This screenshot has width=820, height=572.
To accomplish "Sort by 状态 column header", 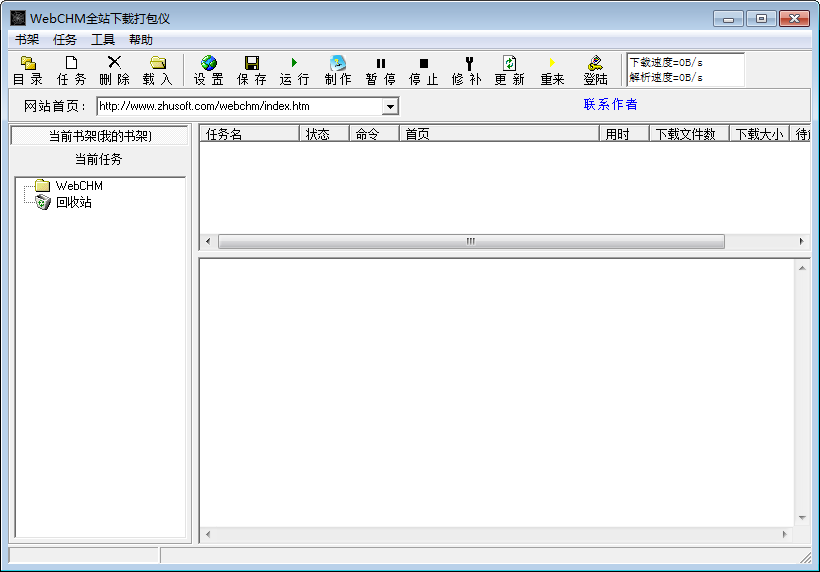I will 324,134.
